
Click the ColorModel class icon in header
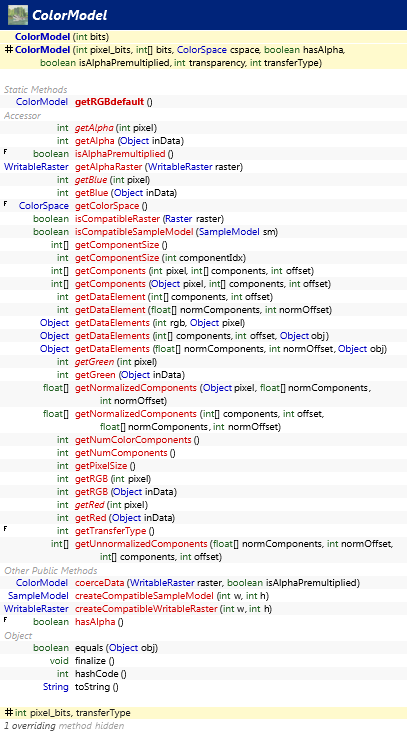point(18,15)
